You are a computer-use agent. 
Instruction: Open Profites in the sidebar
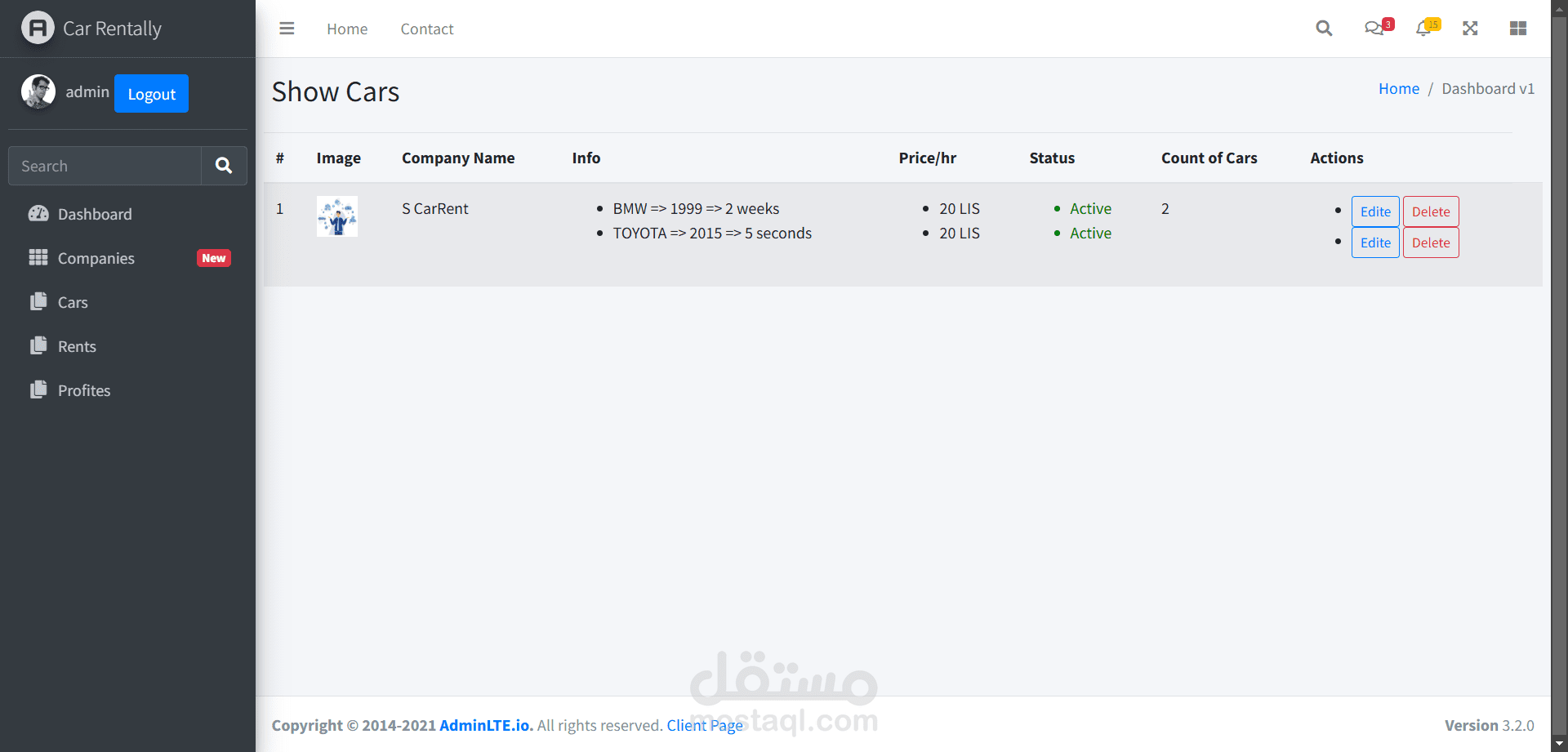click(127, 390)
